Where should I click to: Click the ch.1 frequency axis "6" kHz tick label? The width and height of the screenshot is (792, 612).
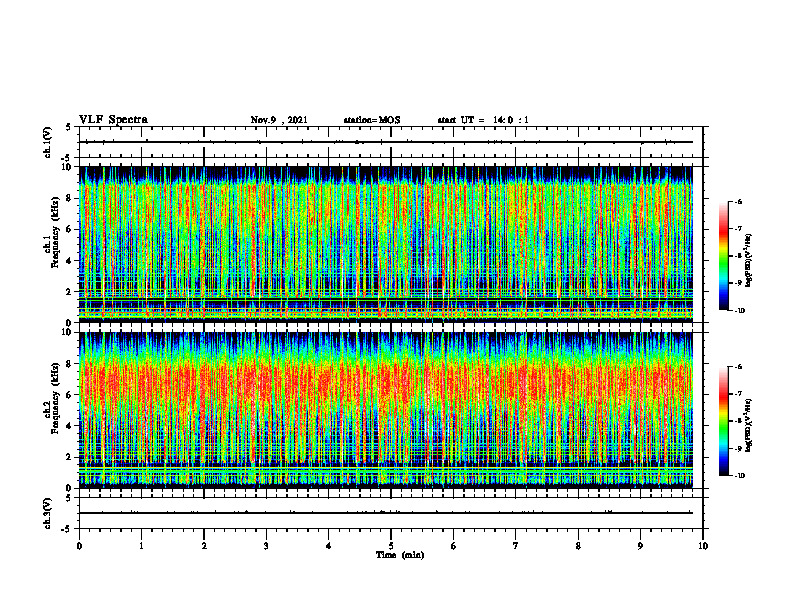tap(70, 229)
